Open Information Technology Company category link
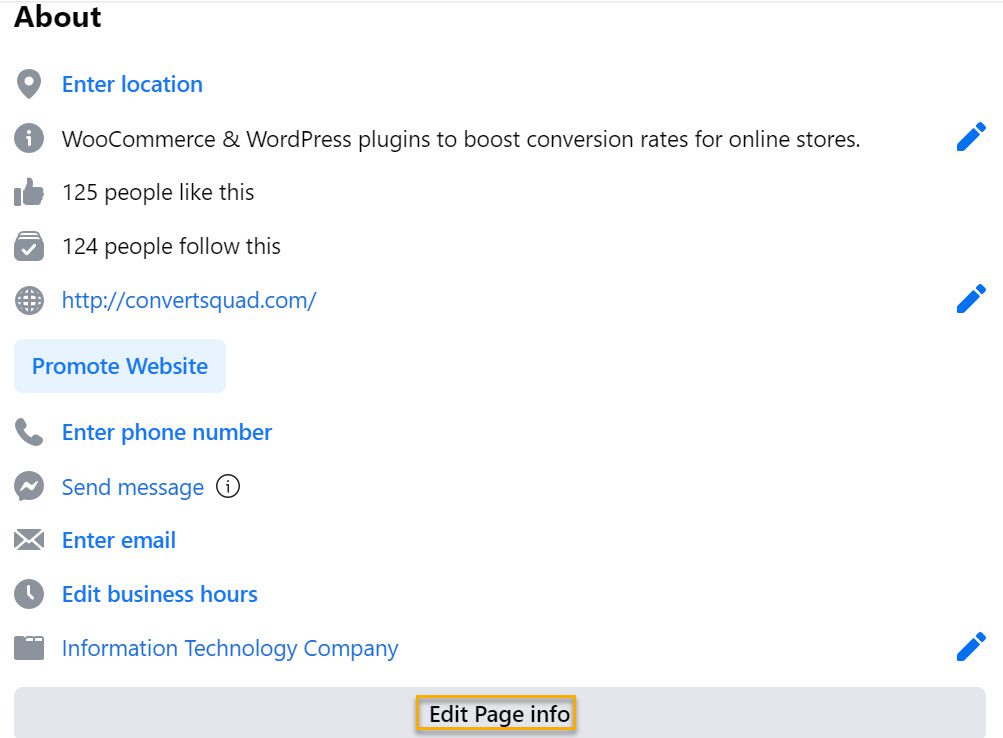 point(230,648)
